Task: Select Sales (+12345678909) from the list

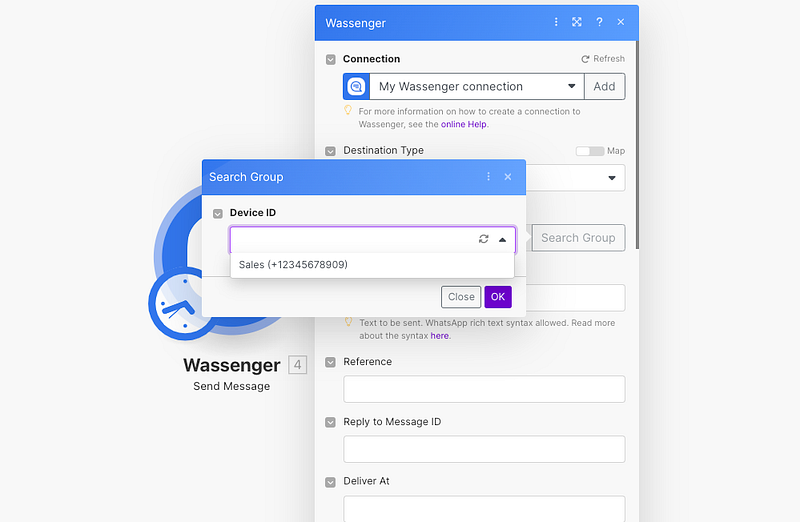Action: point(293,265)
